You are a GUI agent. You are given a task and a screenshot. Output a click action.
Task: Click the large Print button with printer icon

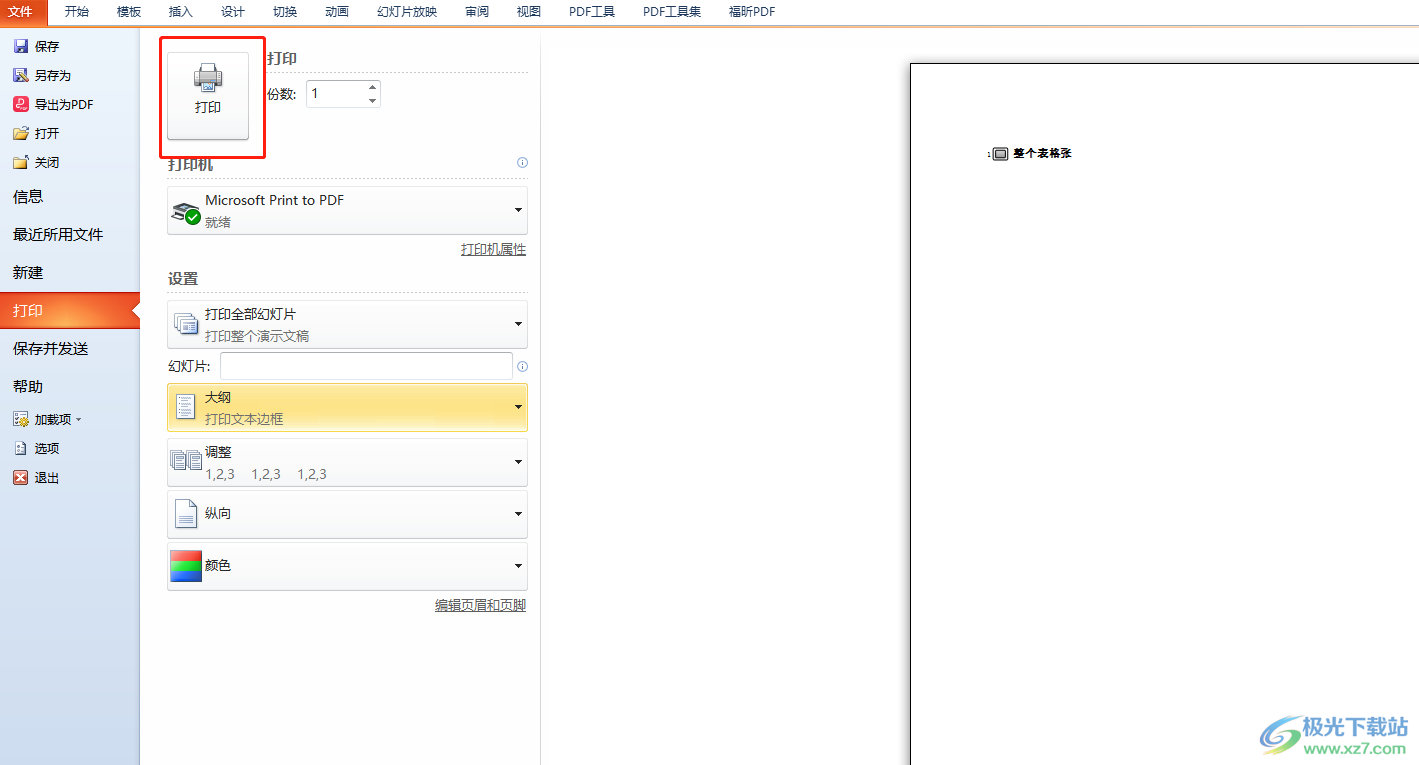(208, 95)
